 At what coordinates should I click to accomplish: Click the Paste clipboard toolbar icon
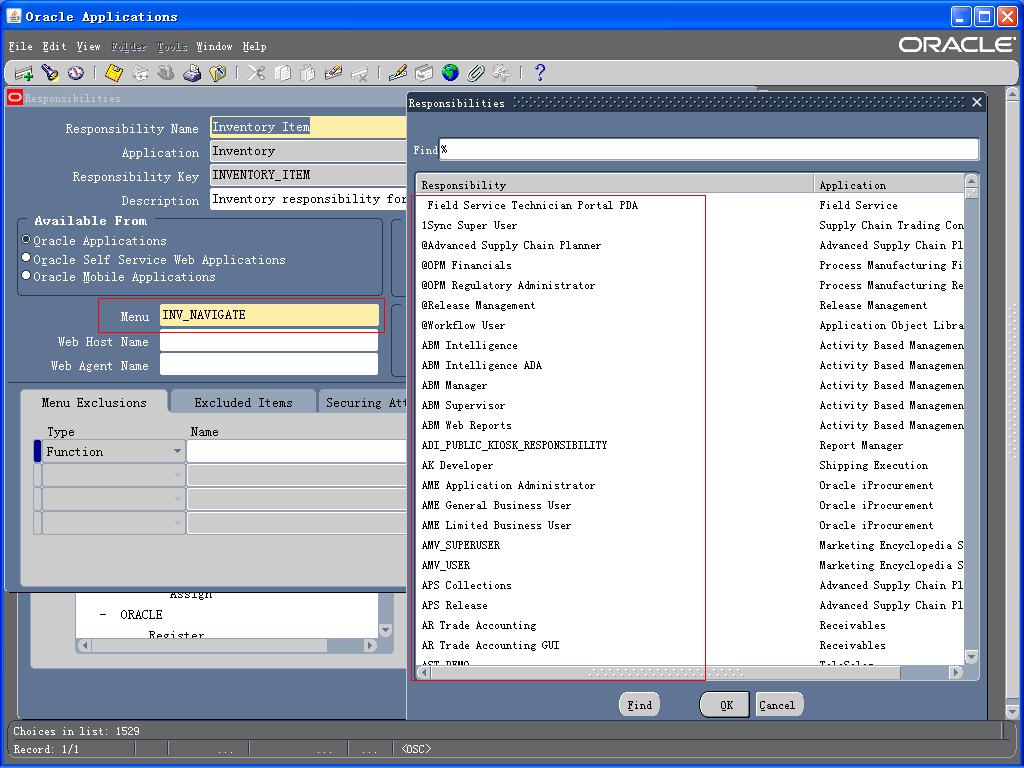click(308, 72)
